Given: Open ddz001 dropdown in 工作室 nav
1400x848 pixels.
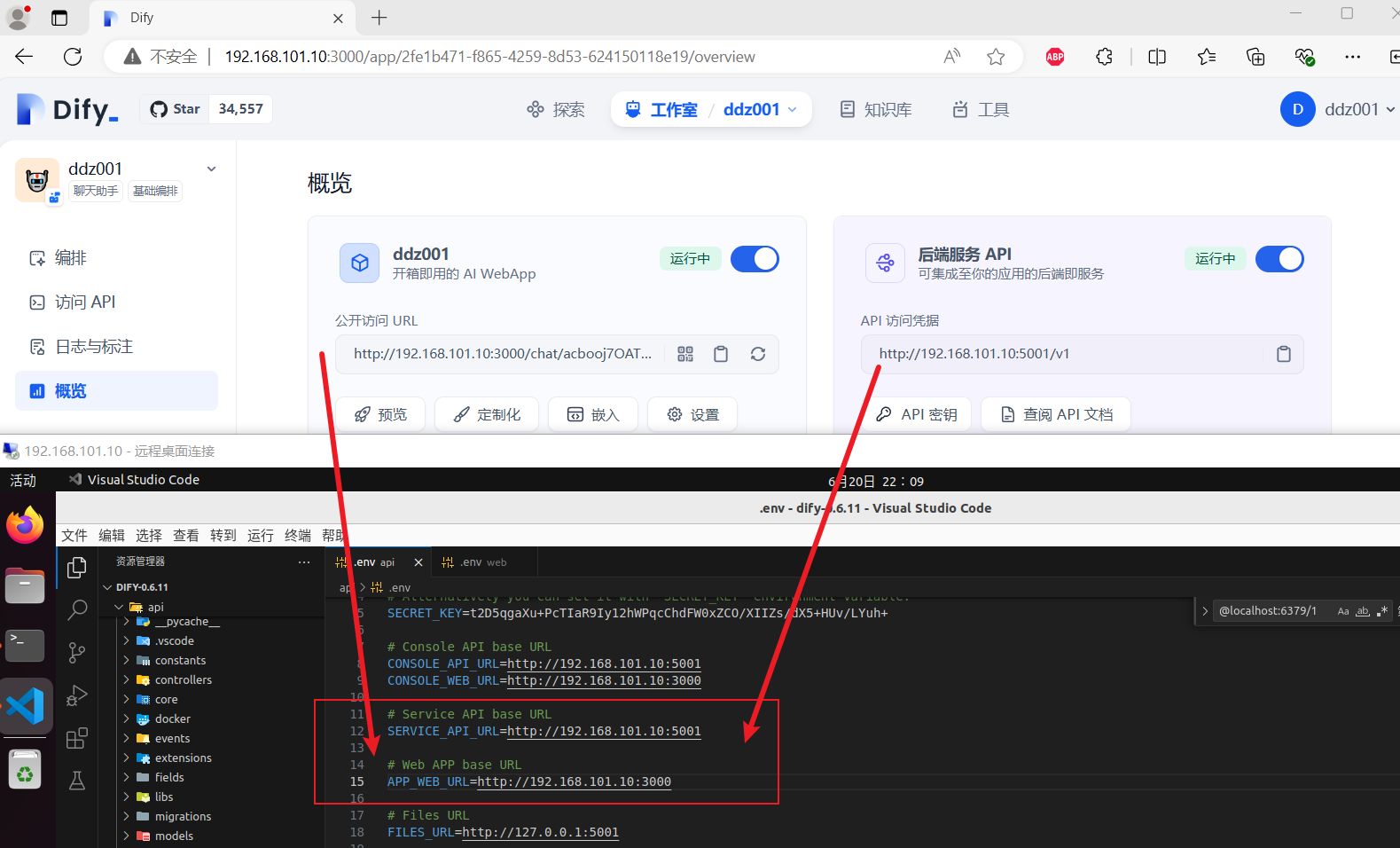Looking at the screenshot, I should [760, 109].
